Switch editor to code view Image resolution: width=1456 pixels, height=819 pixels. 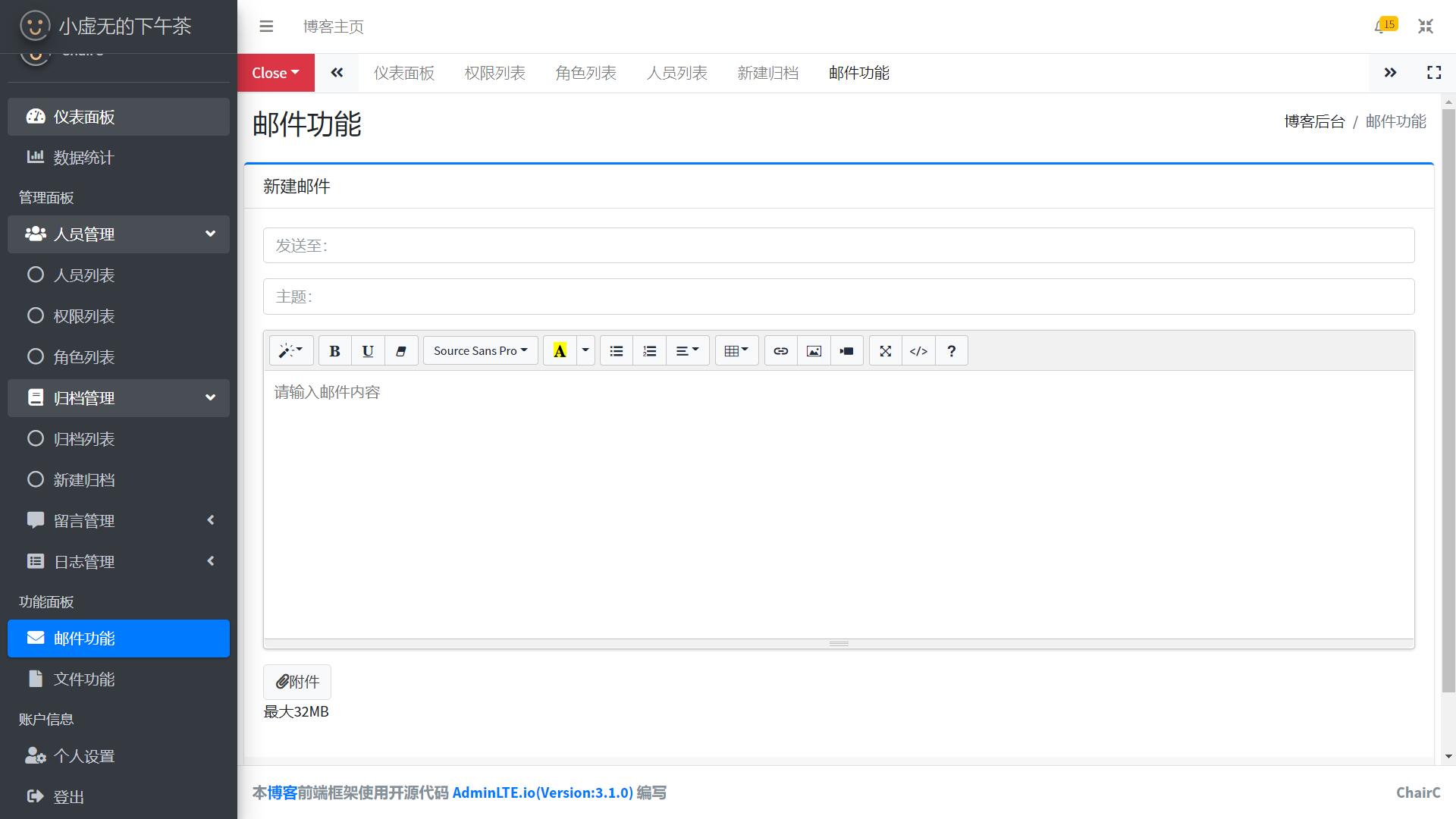pyautogui.click(x=918, y=351)
